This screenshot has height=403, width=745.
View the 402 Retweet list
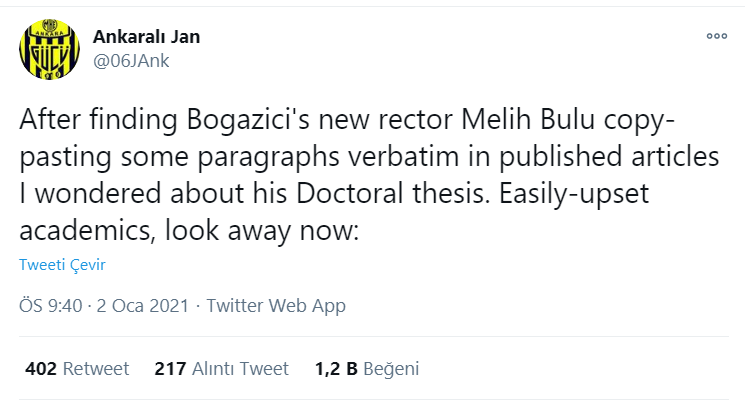pyautogui.click(x=77, y=368)
